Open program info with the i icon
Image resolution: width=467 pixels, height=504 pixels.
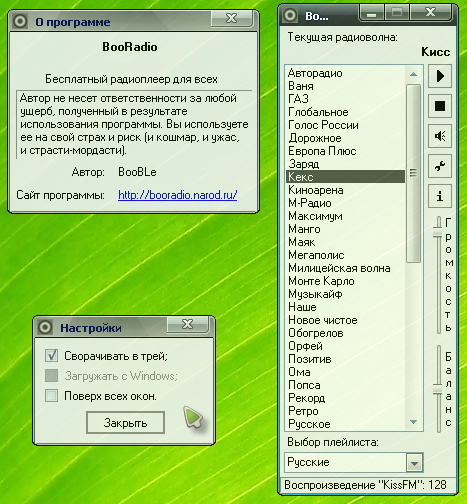pyautogui.click(x=440, y=196)
